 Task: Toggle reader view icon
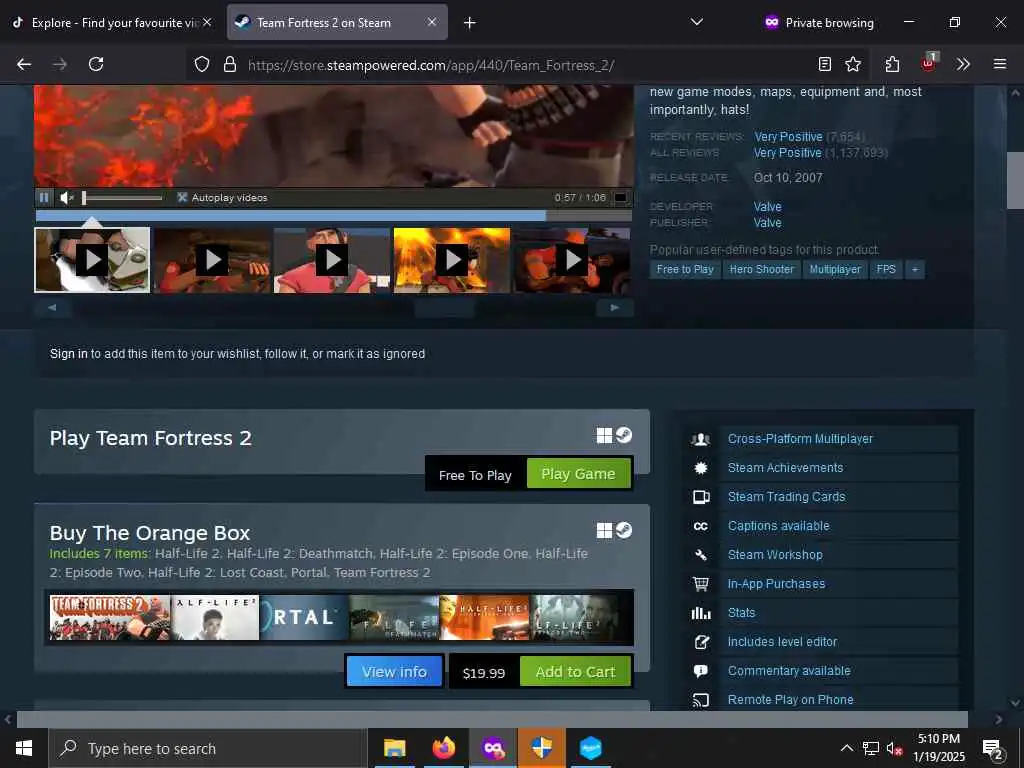tap(825, 64)
